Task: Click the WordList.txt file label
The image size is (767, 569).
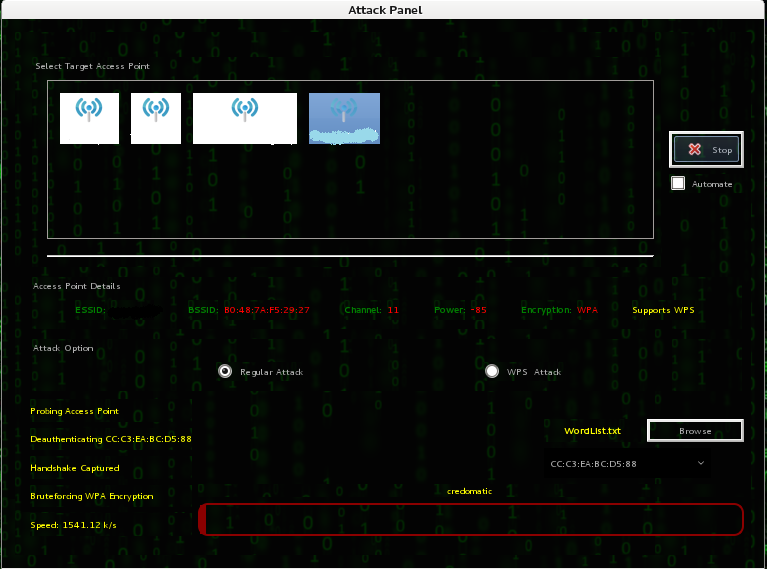Action: (x=592, y=431)
